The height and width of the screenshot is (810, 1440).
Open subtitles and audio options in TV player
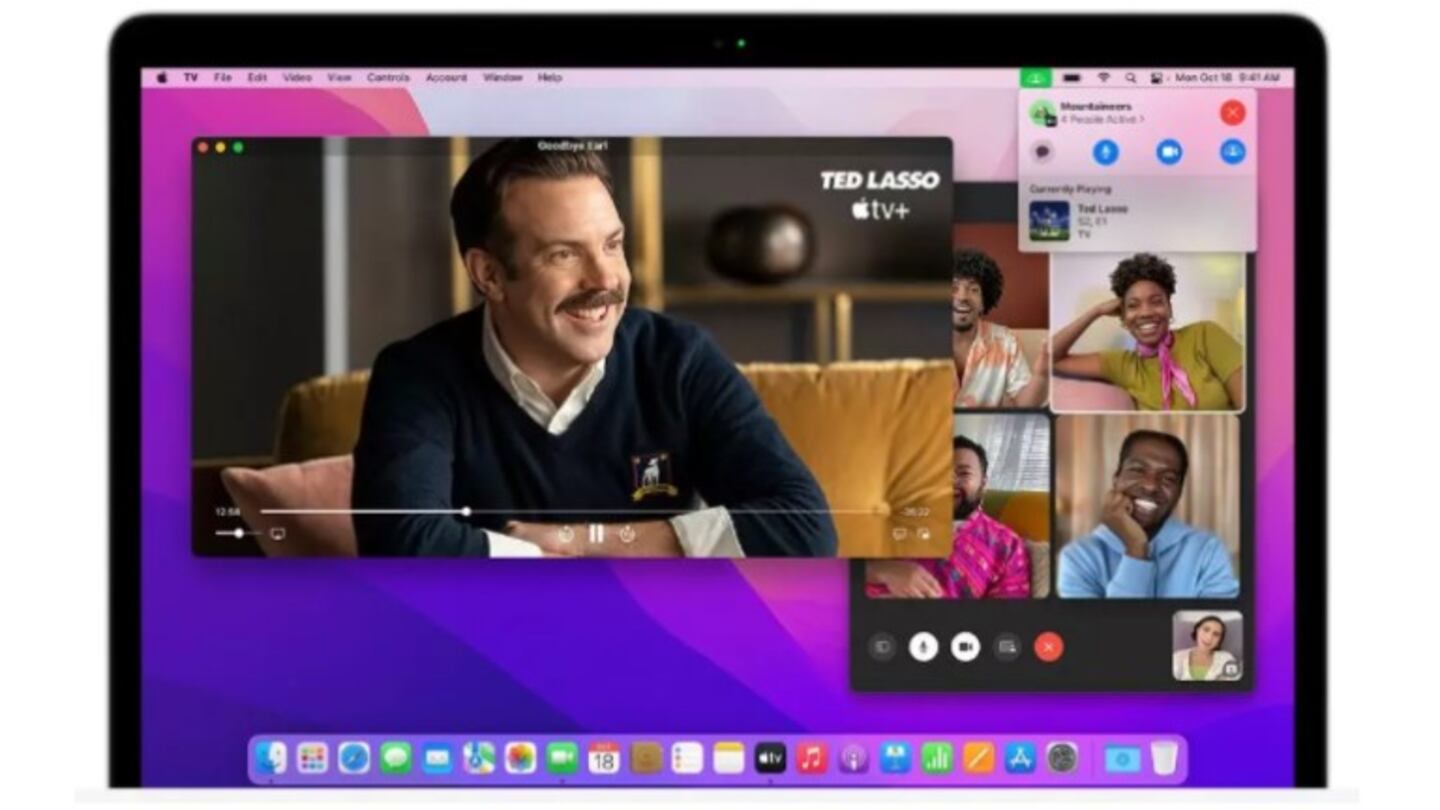899,534
